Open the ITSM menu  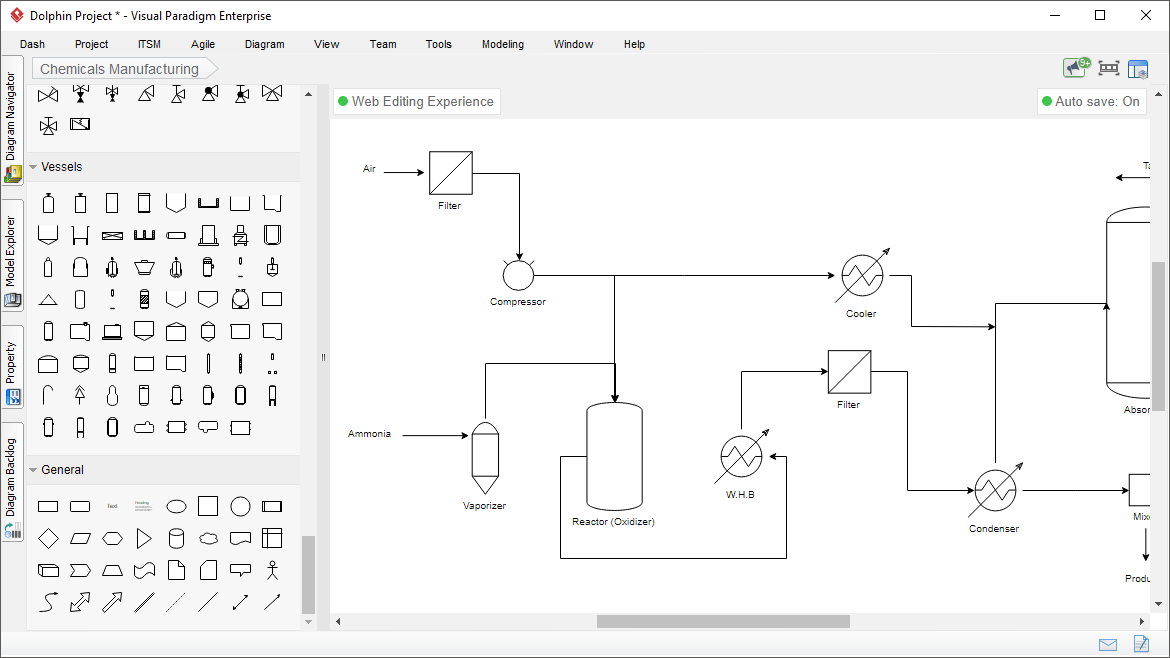(149, 44)
